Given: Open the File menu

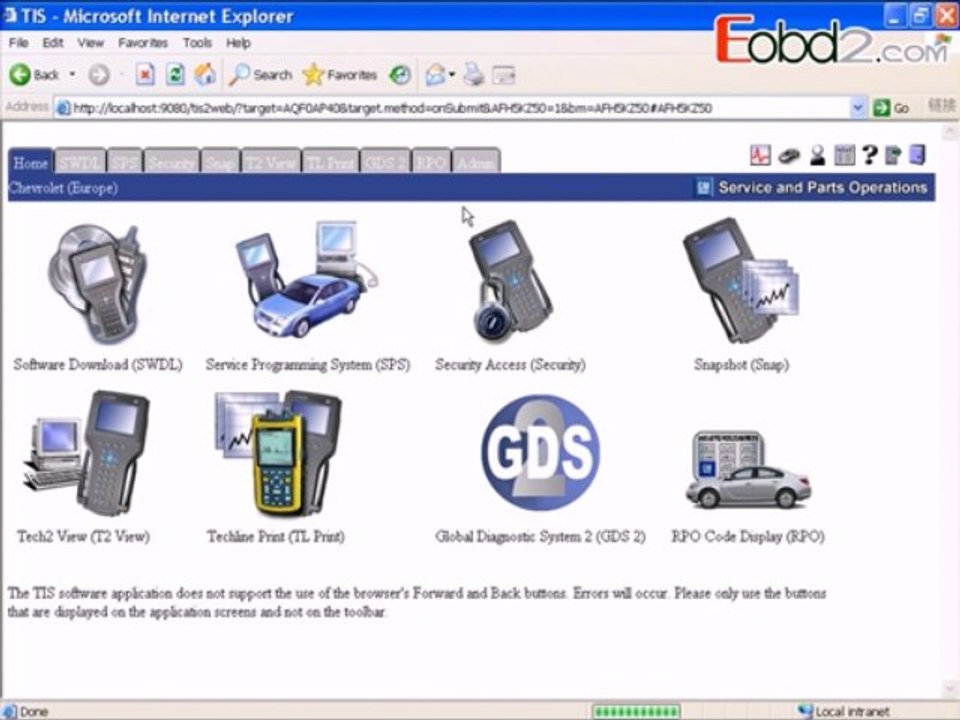Looking at the screenshot, I should pos(18,43).
